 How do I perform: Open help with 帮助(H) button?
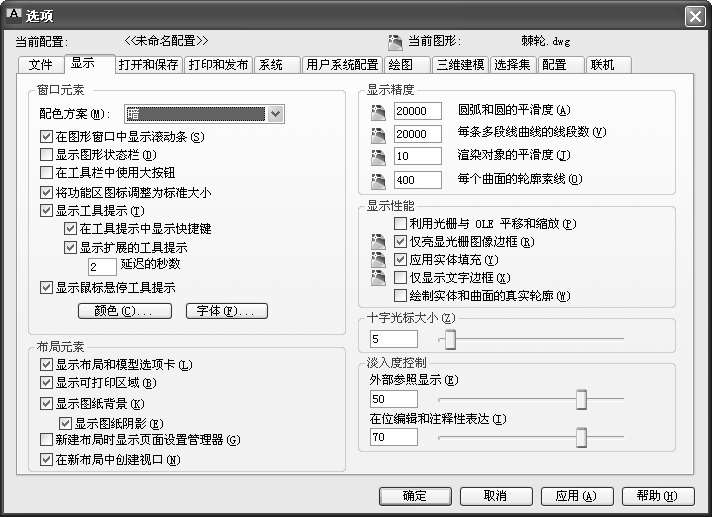[x=658, y=496]
